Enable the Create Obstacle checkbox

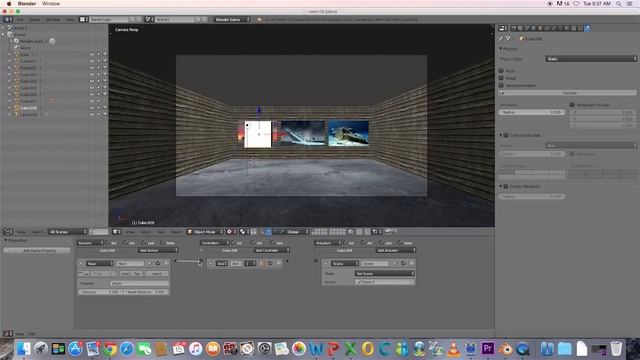click(x=506, y=186)
